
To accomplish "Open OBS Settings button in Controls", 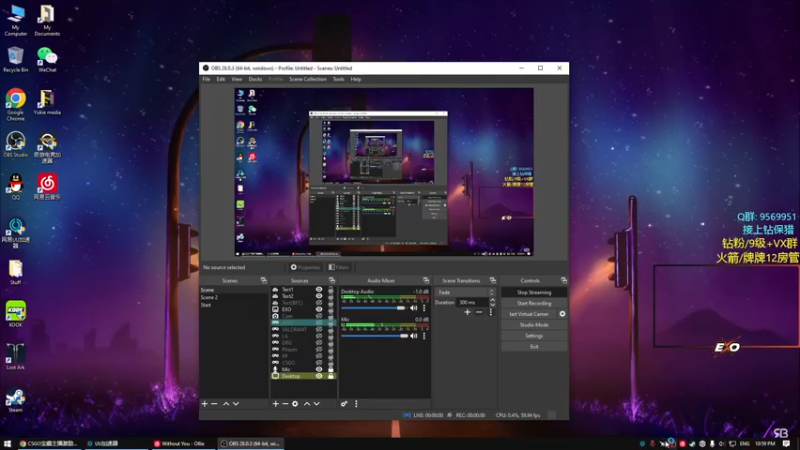I will (534, 336).
